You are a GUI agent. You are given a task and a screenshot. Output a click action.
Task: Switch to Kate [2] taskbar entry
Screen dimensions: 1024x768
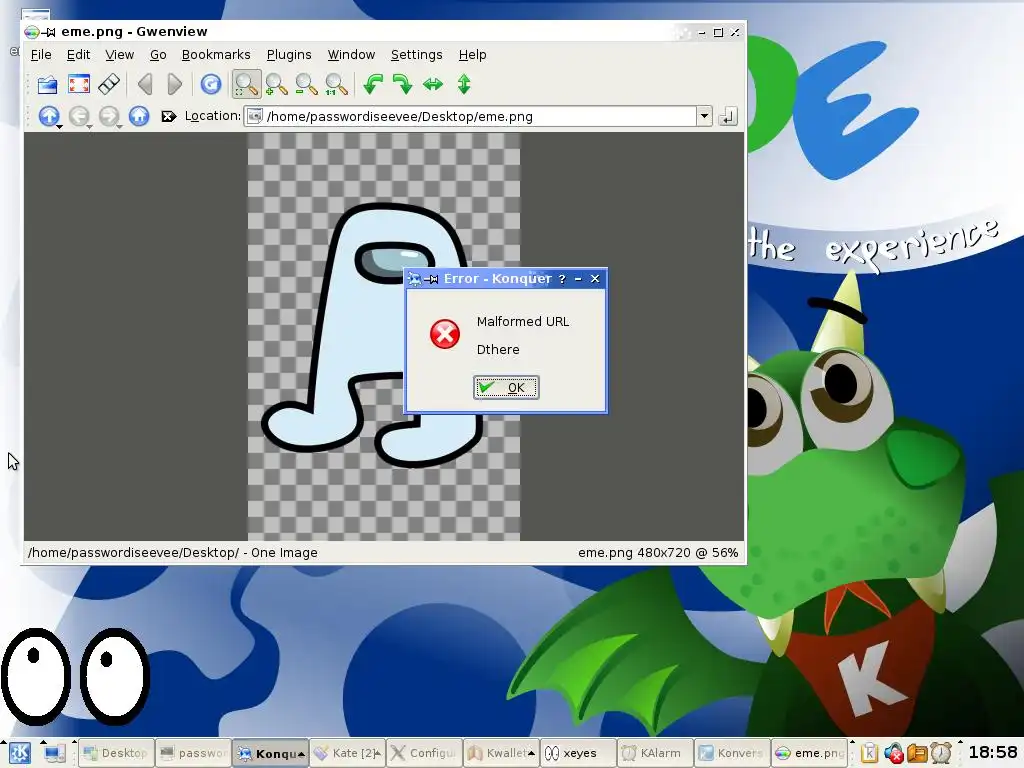click(348, 753)
